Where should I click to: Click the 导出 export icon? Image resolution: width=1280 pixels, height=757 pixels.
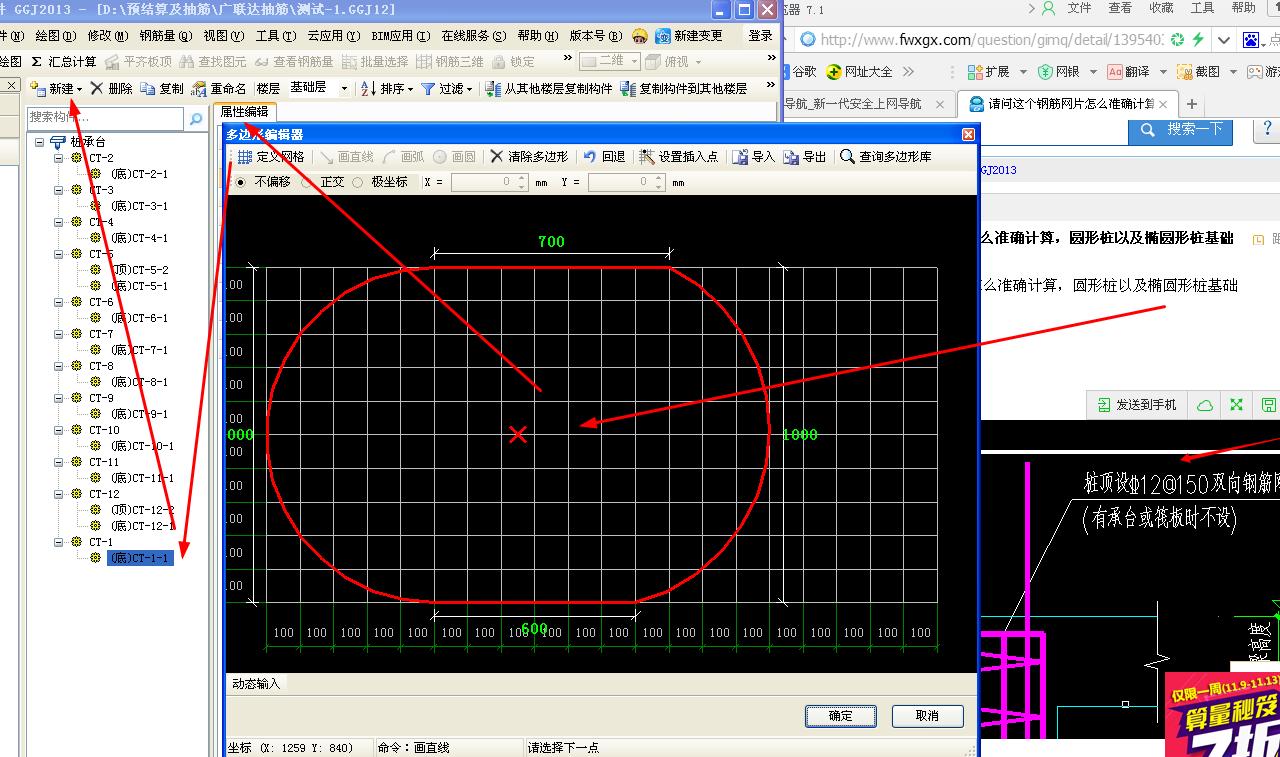click(791, 157)
